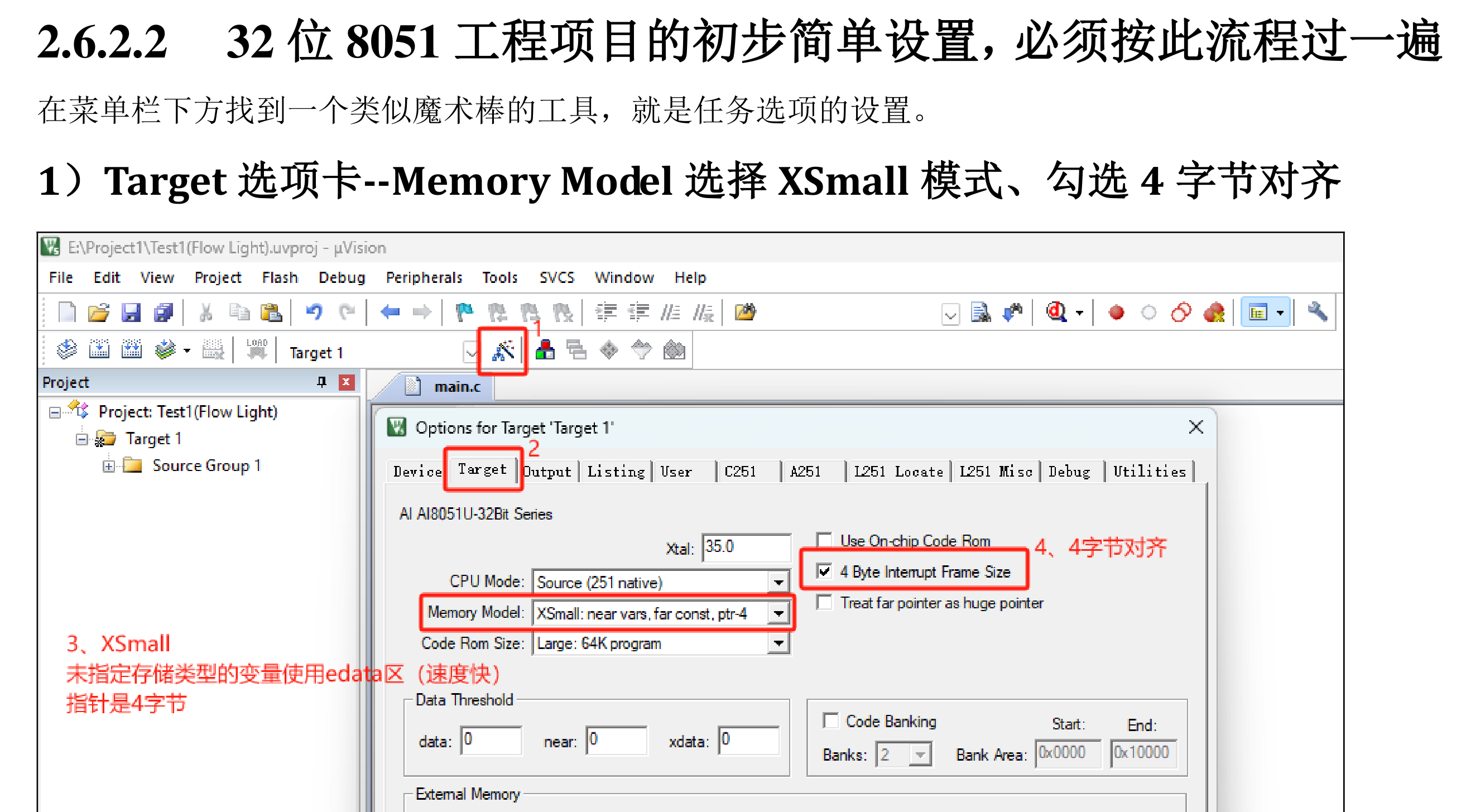Open Configuration with the wrench icon
The image size is (1461, 812).
pos(1317,312)
